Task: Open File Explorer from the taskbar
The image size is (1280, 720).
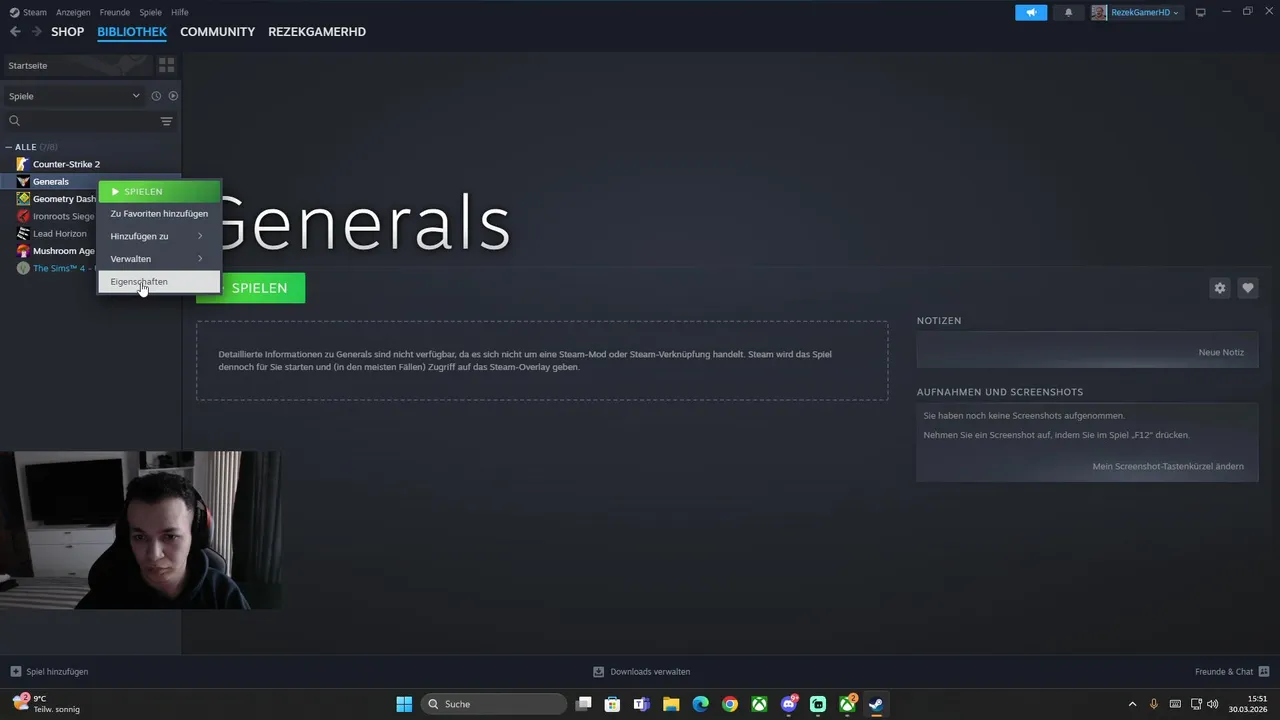Action: 671,704
